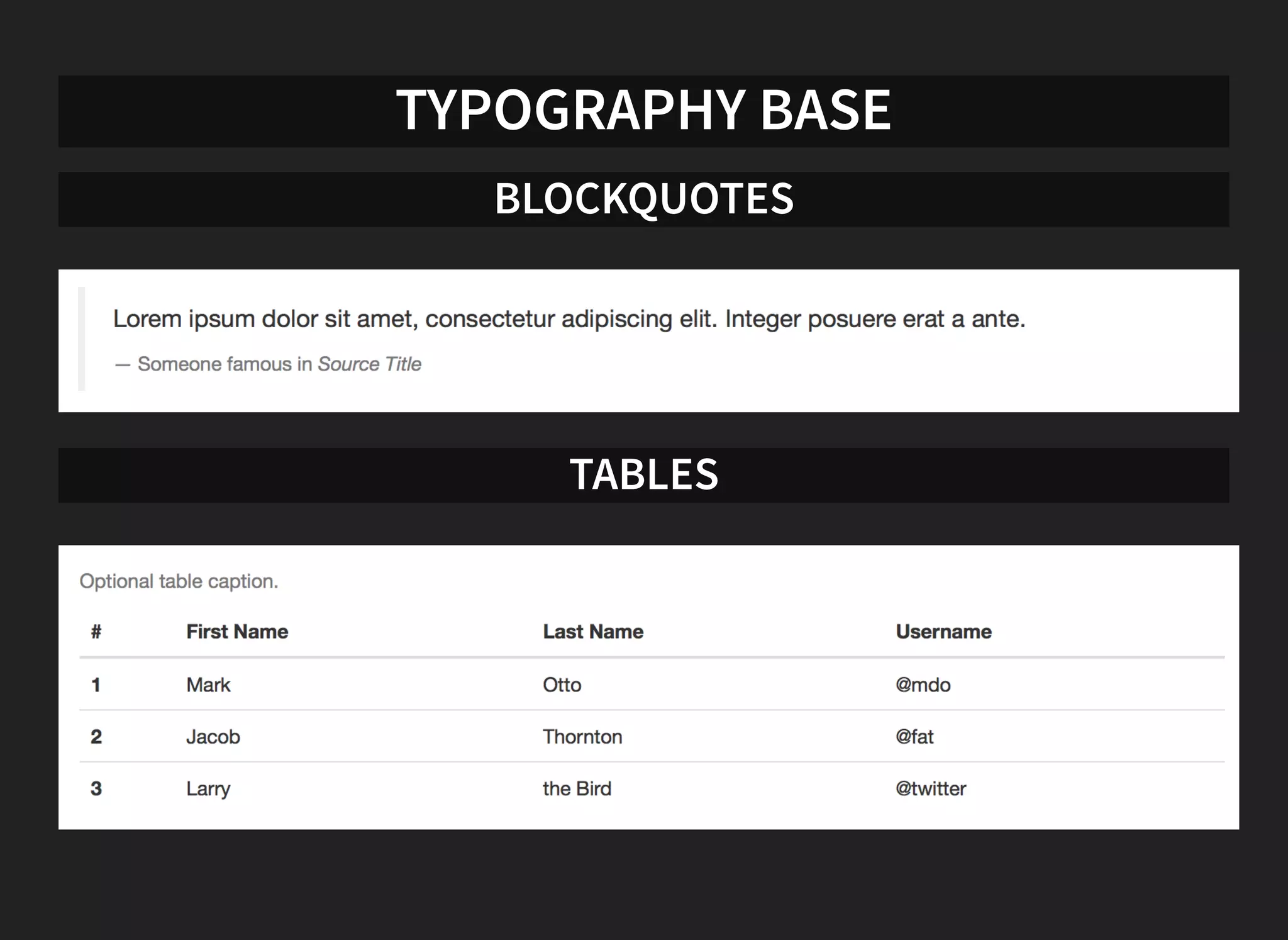Click the TABLES section heading
This screenshot has width=1288, height=940.
click(x=643, y=474)
